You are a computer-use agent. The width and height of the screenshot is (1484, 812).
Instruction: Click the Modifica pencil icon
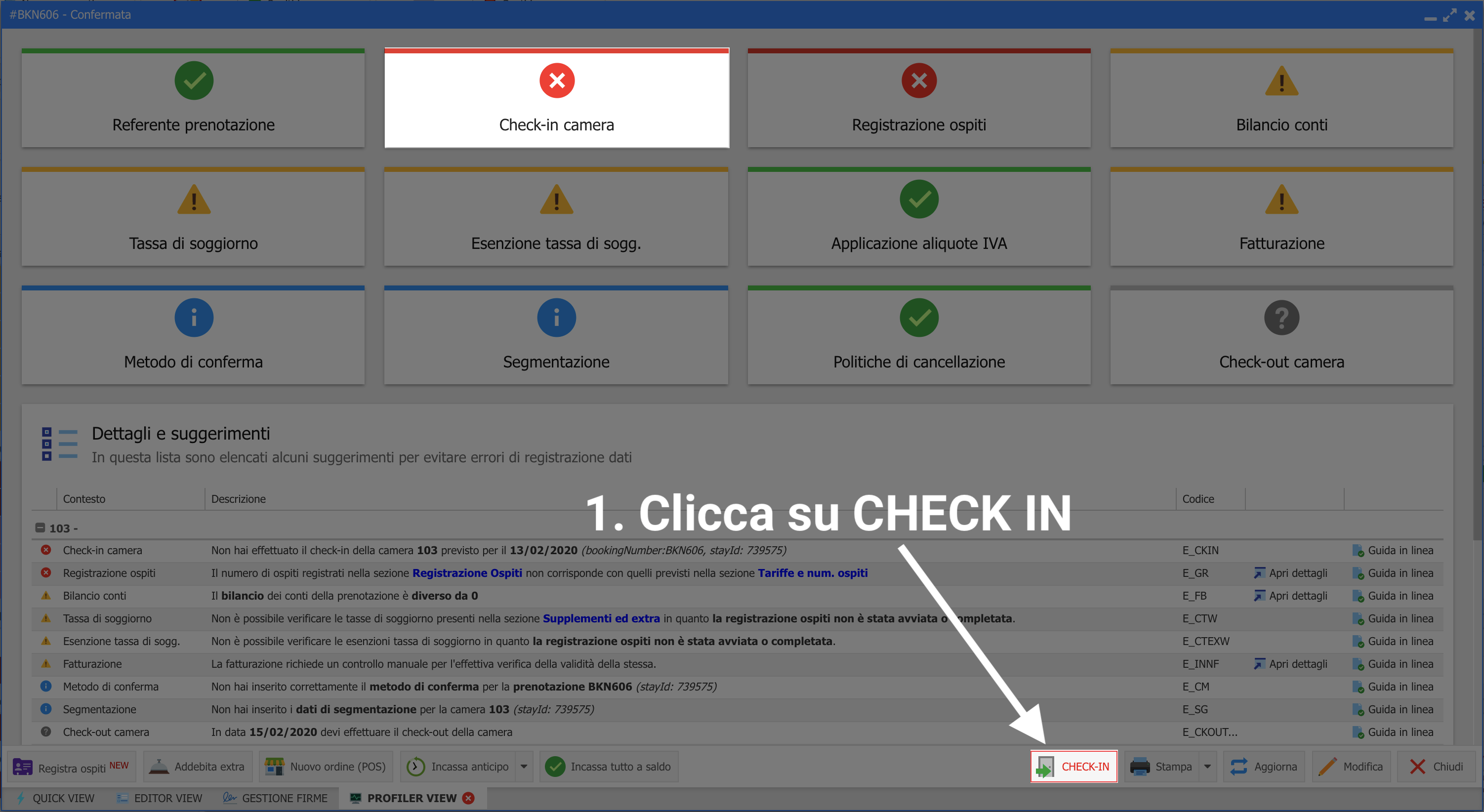pos(1327,767)
